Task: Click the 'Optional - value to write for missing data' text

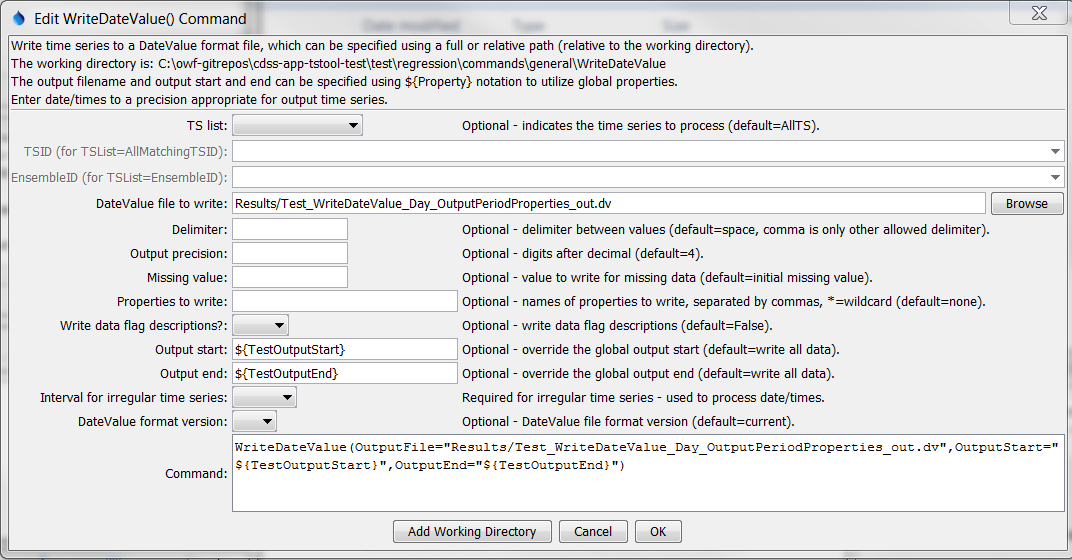Action: (x=667, y=278)
